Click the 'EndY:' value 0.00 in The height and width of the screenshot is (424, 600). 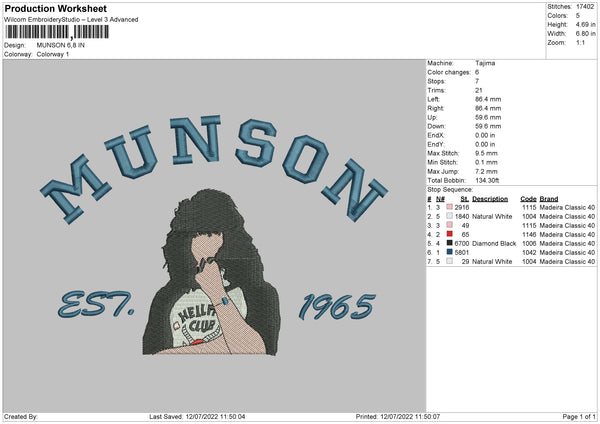coord(485,144)
